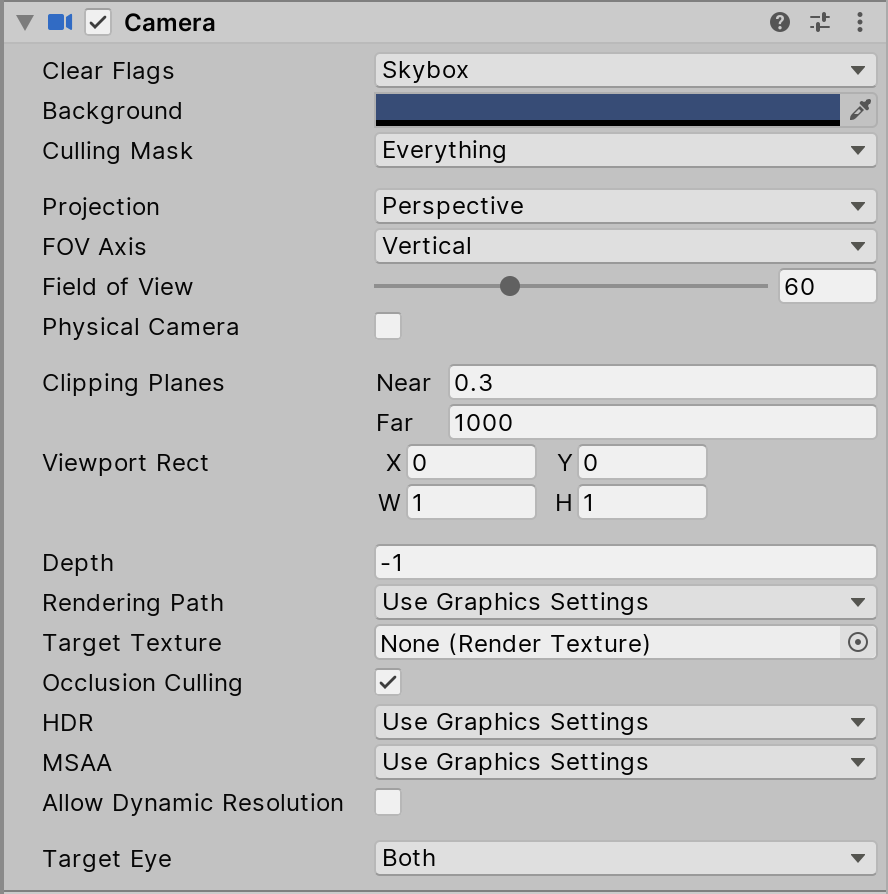Open the Rendering Path dropdown
Screen dimensions: 888x894
[626, 602]
